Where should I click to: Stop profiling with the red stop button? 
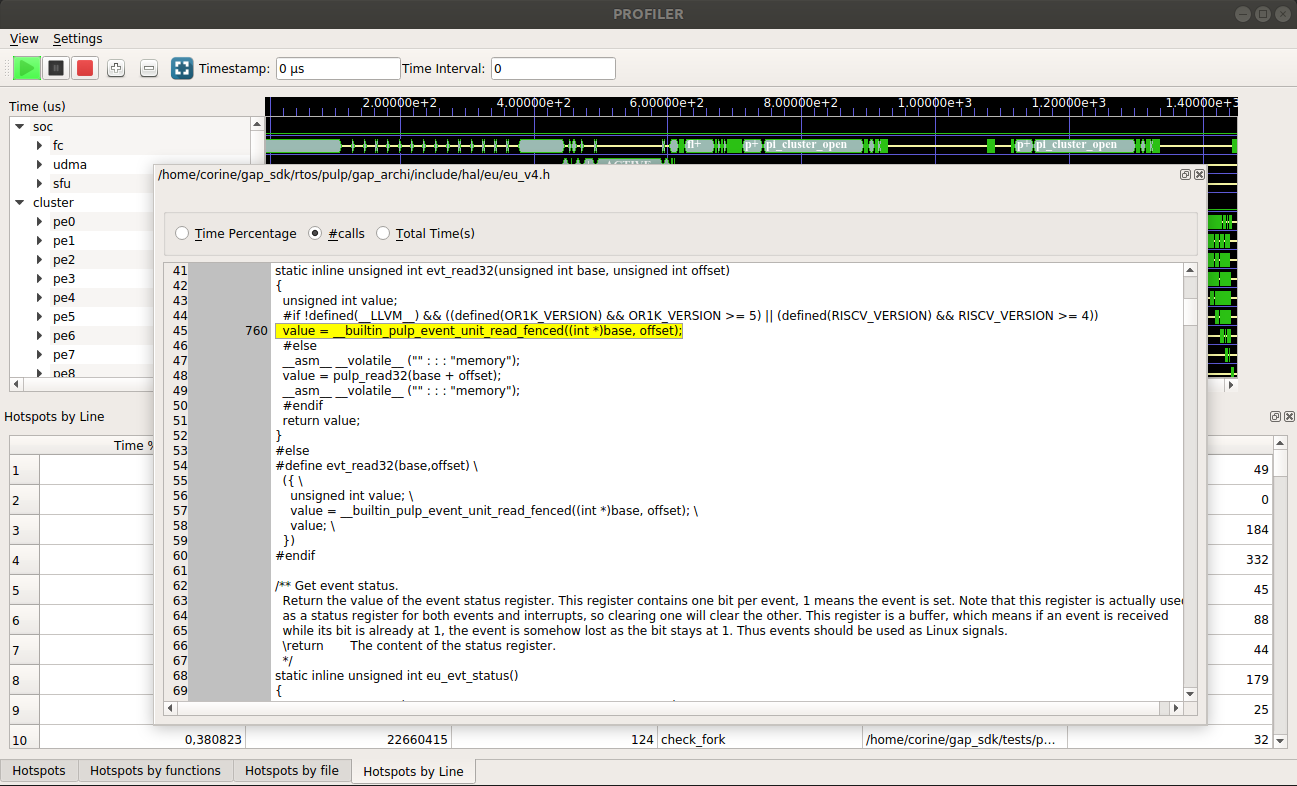tap(85, 68)
